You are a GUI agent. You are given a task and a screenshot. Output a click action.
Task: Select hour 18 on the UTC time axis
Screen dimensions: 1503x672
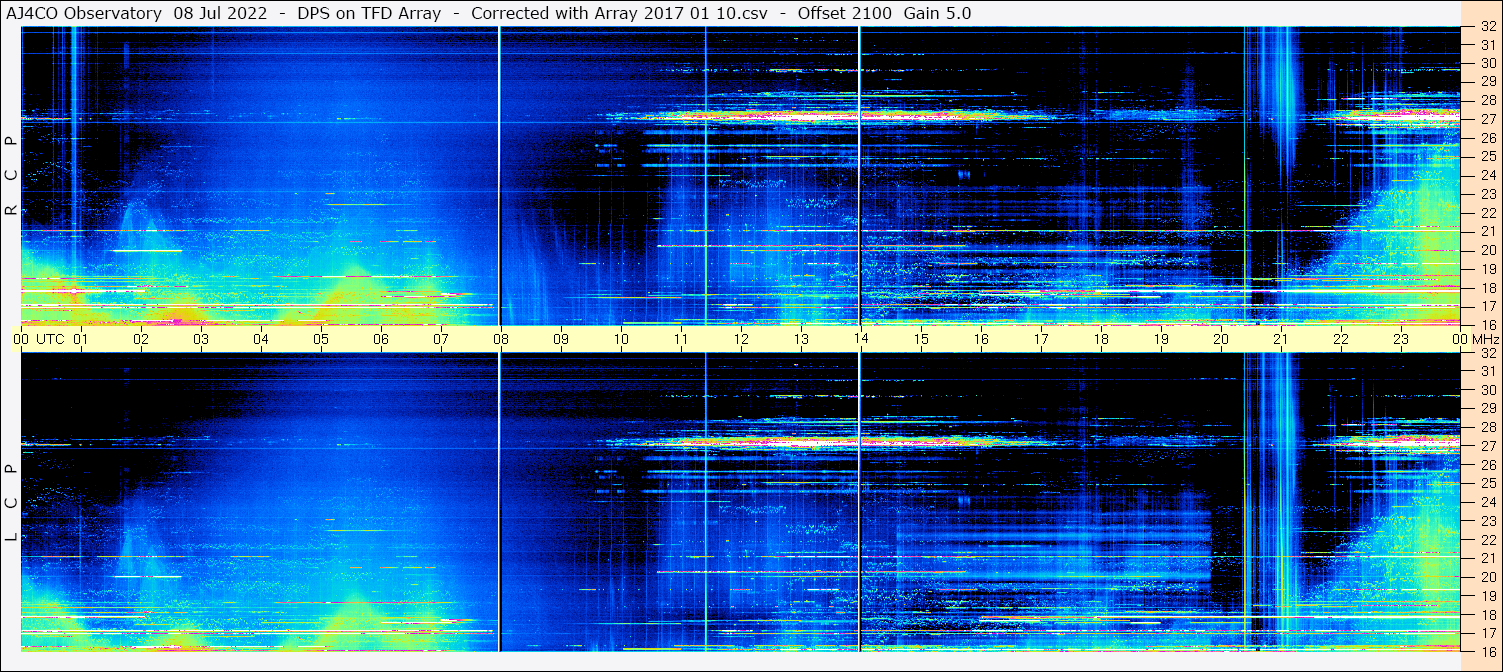tap(1101, 339)
